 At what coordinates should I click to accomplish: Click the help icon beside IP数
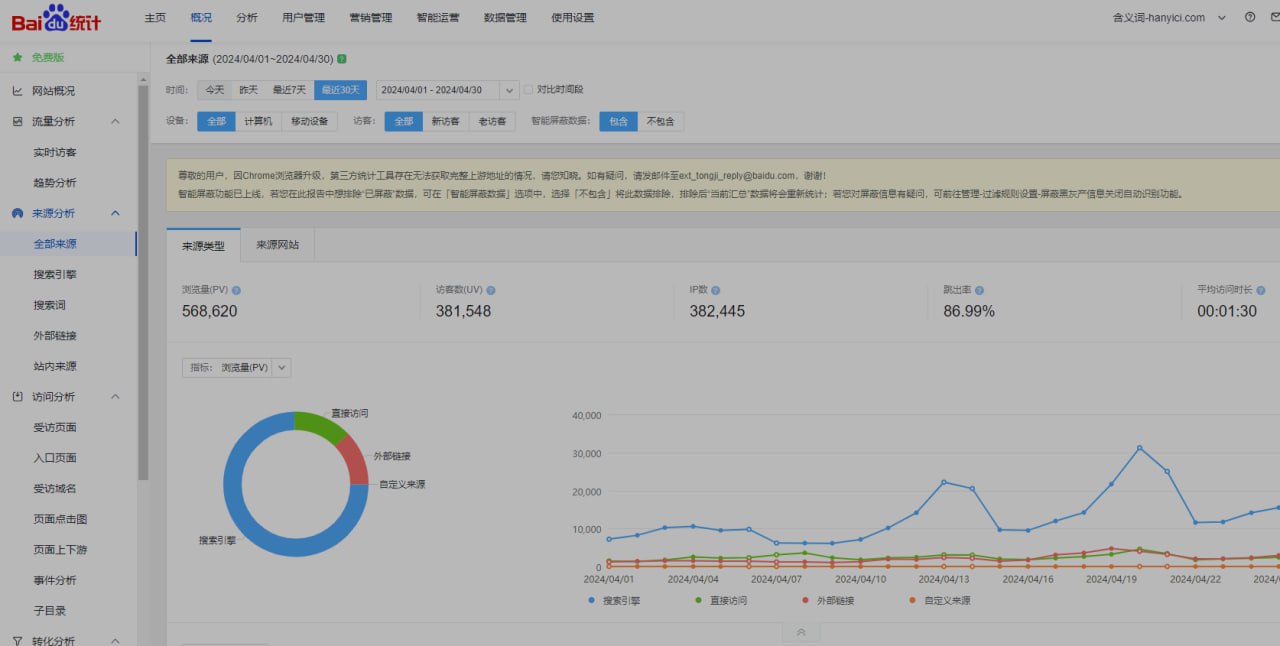(x=716, y=291)
